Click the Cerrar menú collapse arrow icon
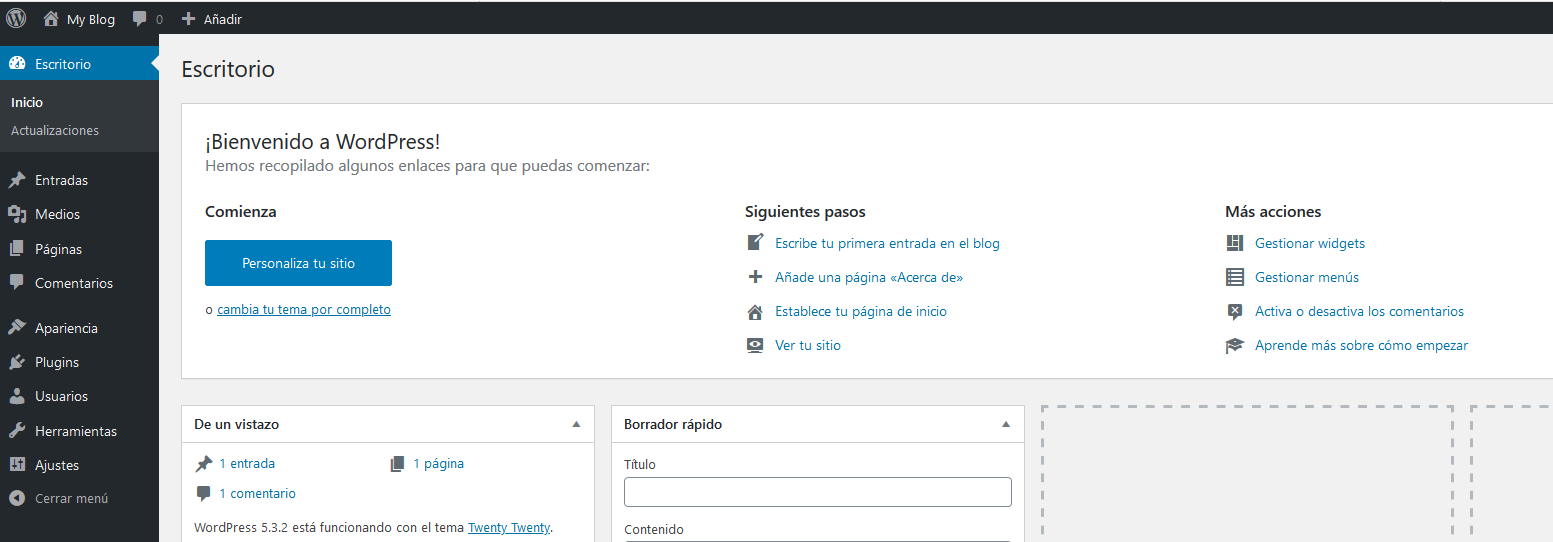 tap(17, 498)
